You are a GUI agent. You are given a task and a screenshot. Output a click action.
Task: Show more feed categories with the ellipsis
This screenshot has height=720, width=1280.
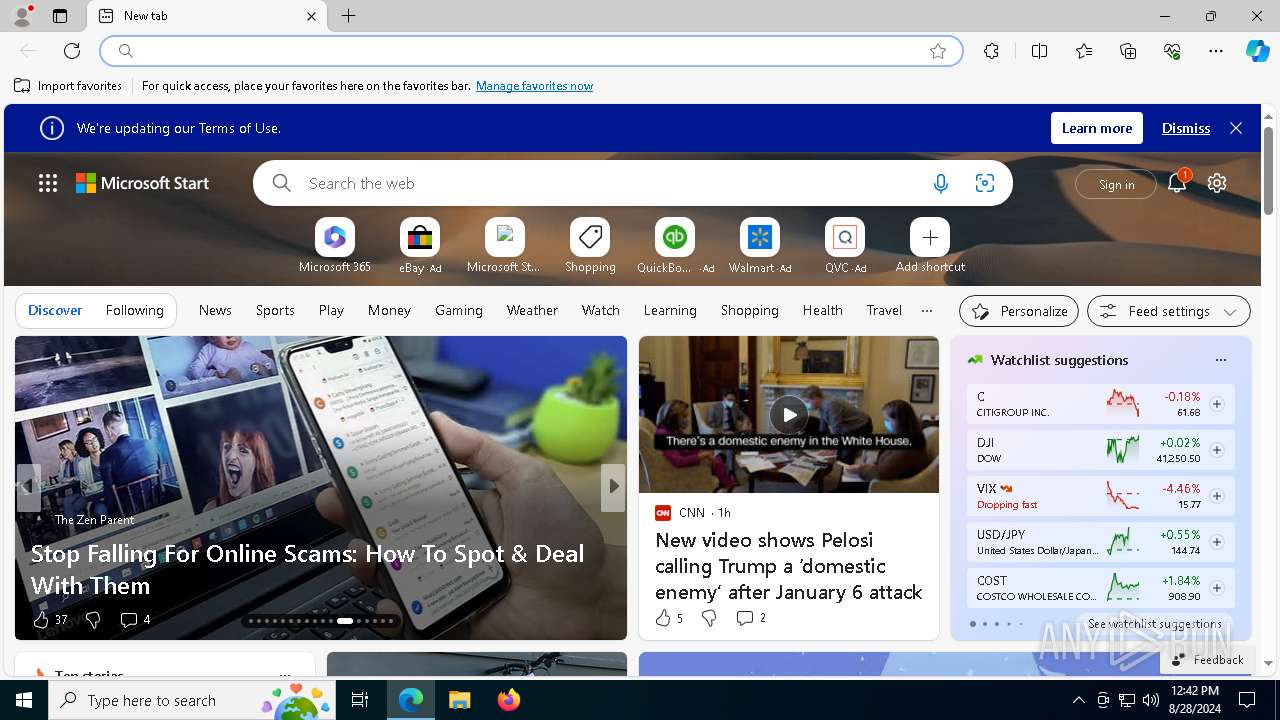point(927,310)
